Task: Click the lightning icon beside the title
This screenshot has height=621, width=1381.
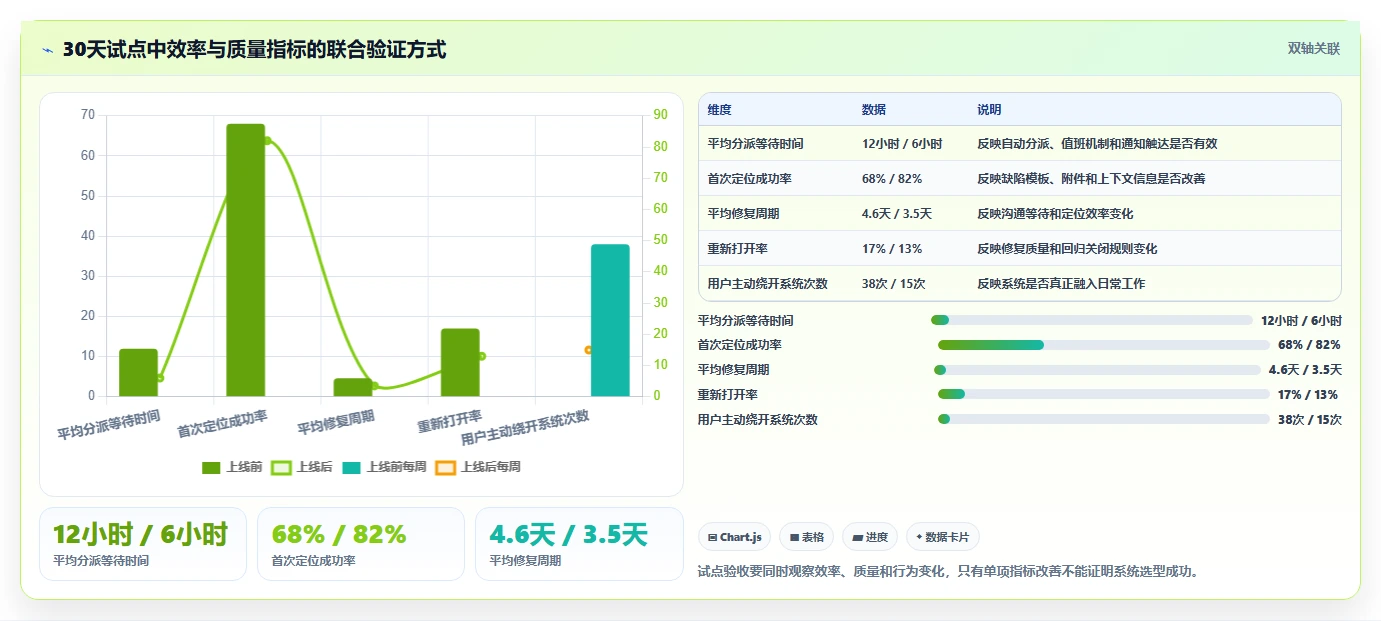Action: (x=47, y=50)
